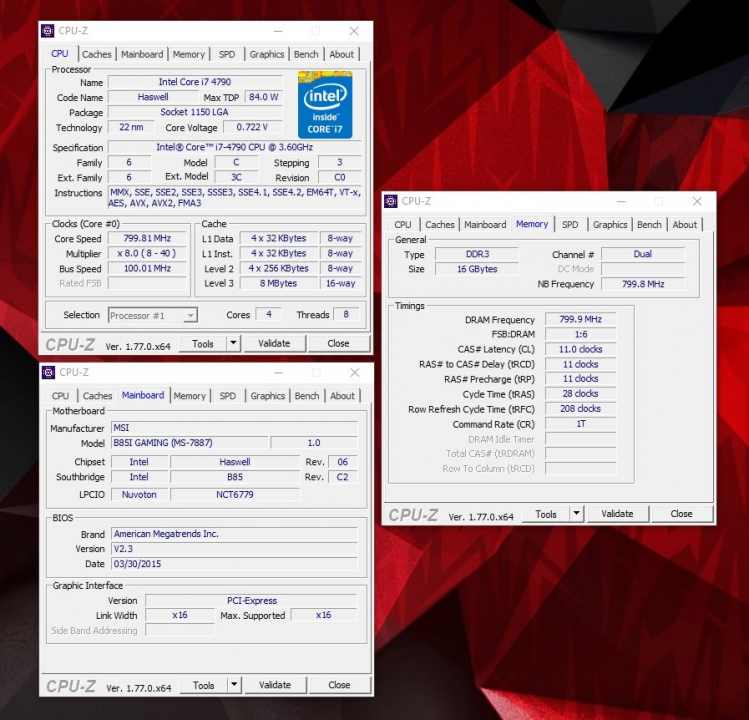749x720 pixels.
Task: Click the Multiplier value x 8.0 (8 - 40)
Action: tap(147, 253)
